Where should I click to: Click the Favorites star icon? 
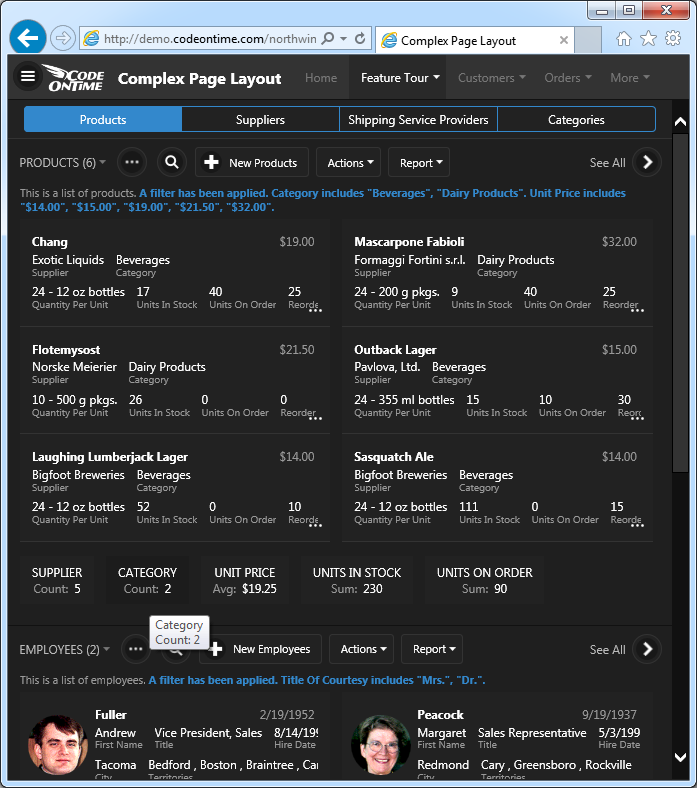pyautogui.click(x=648, y=39)
